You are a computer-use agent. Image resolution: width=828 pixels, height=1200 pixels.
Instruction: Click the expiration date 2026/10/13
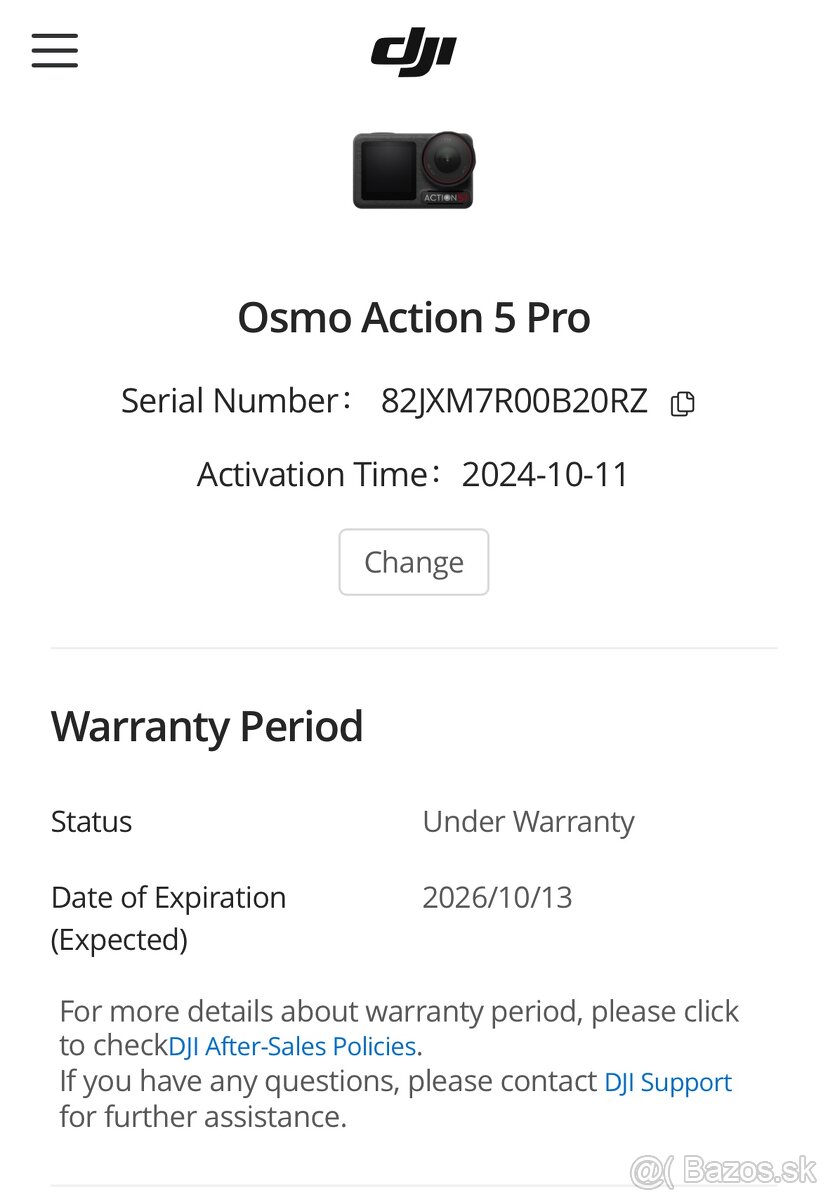(x=497, y=897)
